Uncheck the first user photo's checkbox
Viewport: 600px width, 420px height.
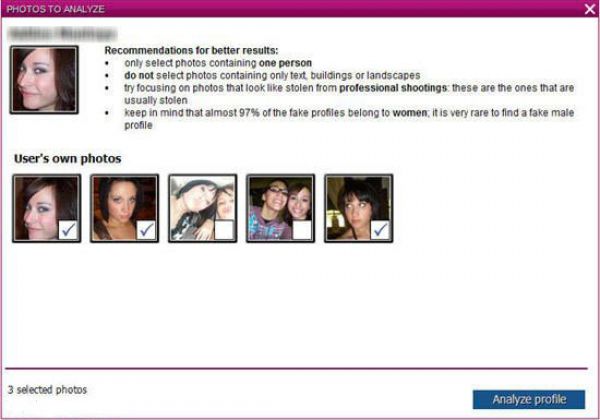point(68,230)
